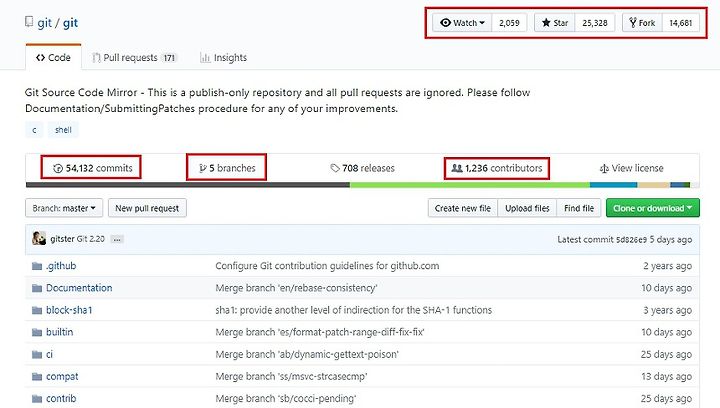Click the green language bar segment
Image resolution: width=720 pixels, height=408 pixels.
pyautogui.click(x=470, y=185)
